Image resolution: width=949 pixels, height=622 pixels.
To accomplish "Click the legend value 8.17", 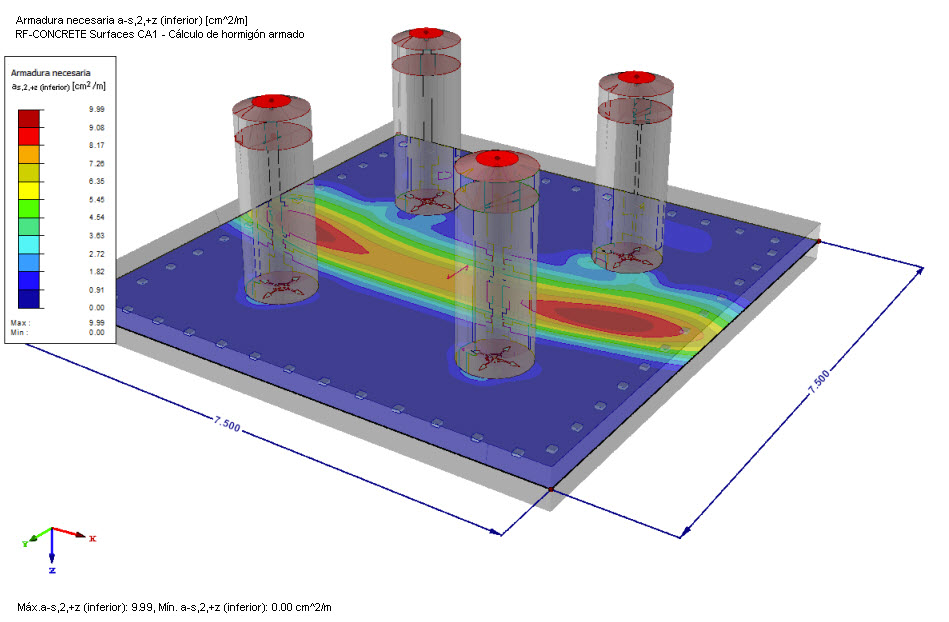I will coord(97,145).
